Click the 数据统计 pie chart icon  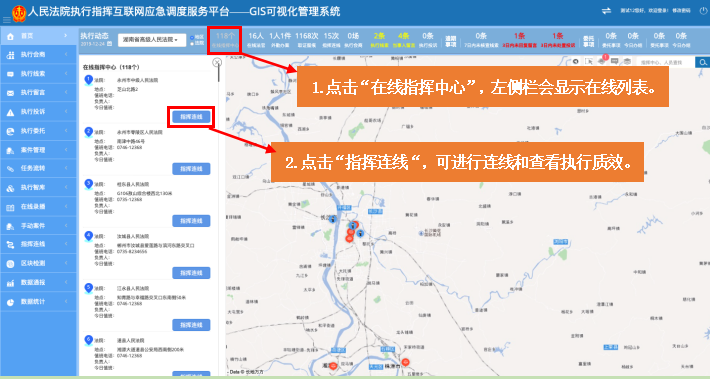click(10, 302)
